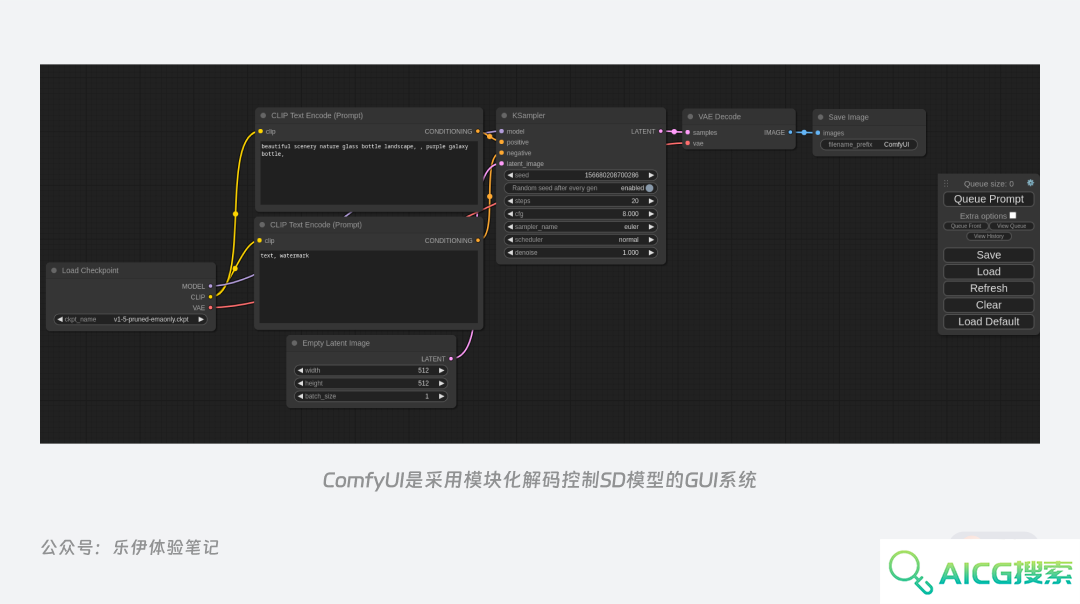This screenshot has height=604, width=1080.
Task: Click the KSampler node title
Action: 528,116
